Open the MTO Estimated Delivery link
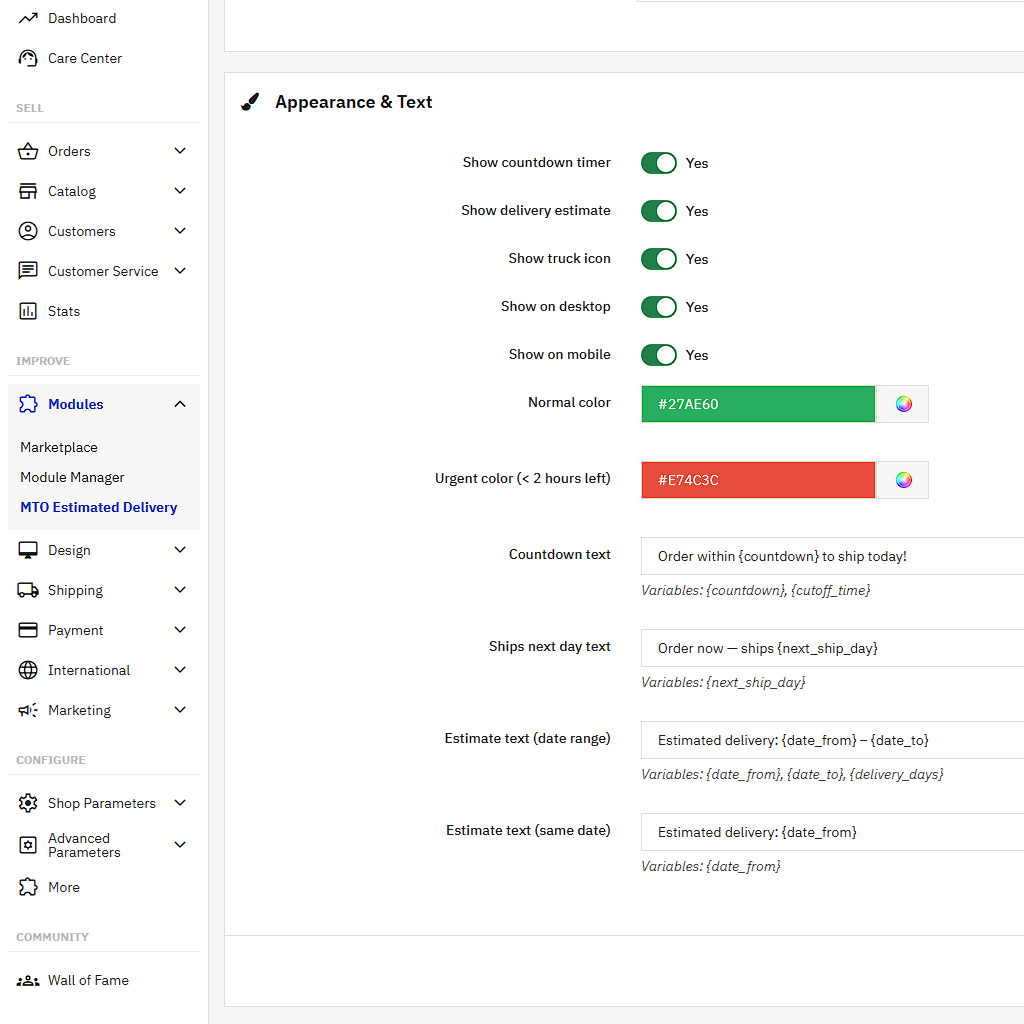The image size is (1024, 1024). 98,507
